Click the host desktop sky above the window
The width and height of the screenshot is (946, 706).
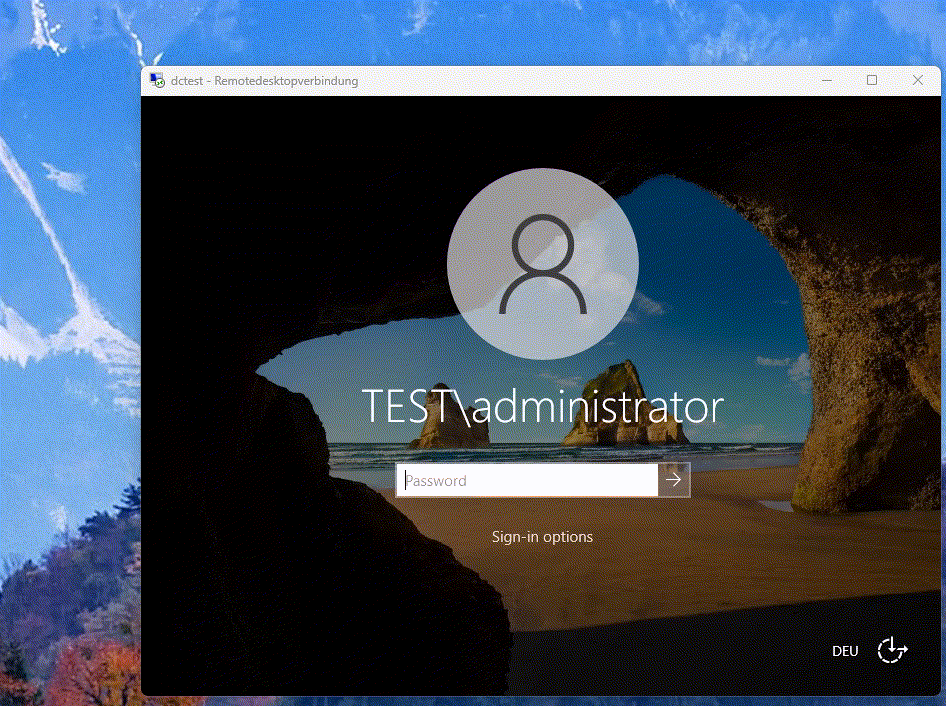[500, 30]
